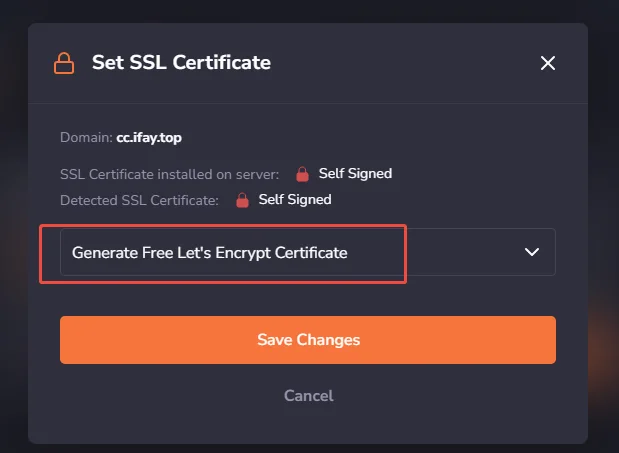Close the Set SSL Certificate dialog
The width and height of the screenshot is (619, 453).
548,63
